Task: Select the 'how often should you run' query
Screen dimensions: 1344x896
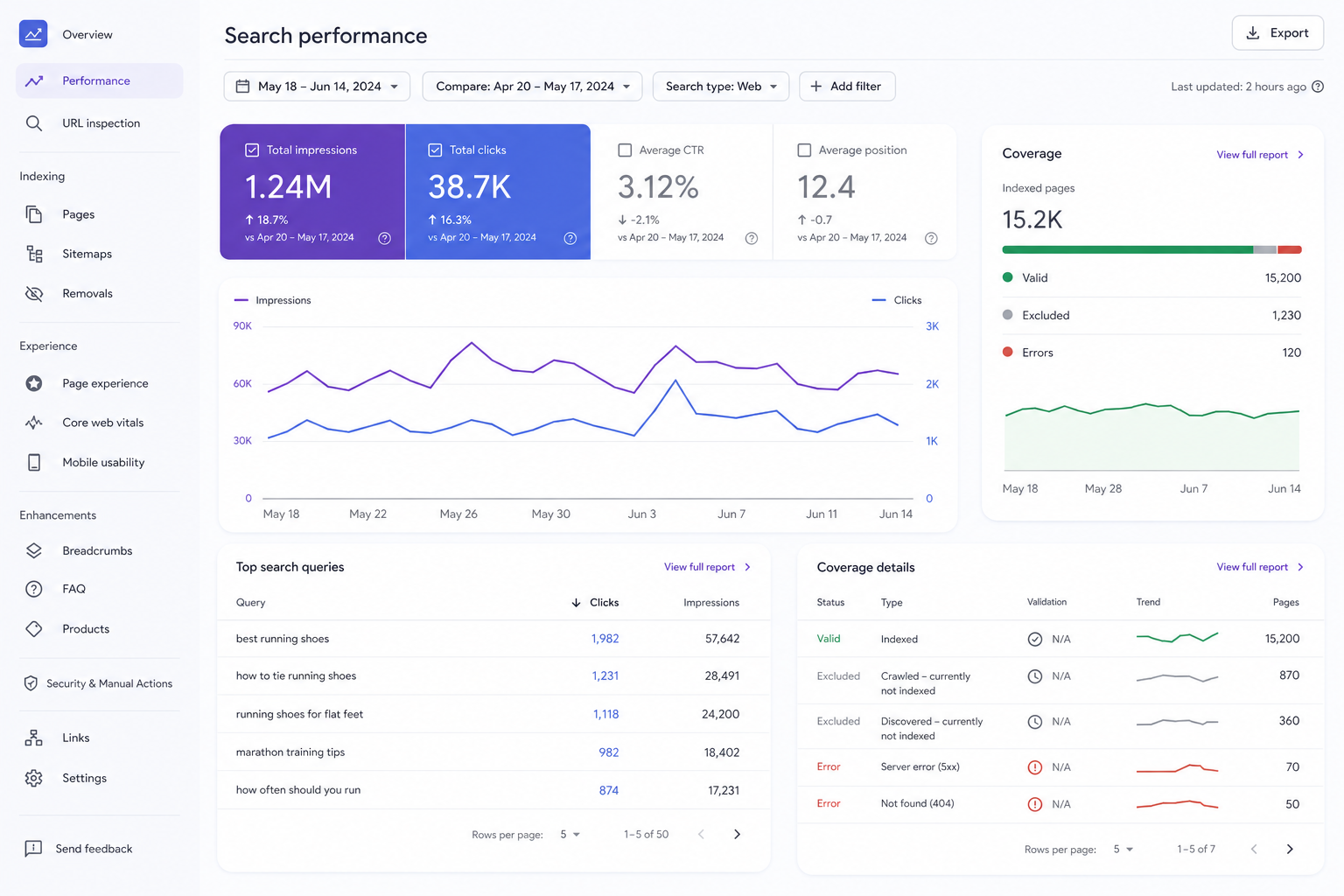Action: [298, 790]
